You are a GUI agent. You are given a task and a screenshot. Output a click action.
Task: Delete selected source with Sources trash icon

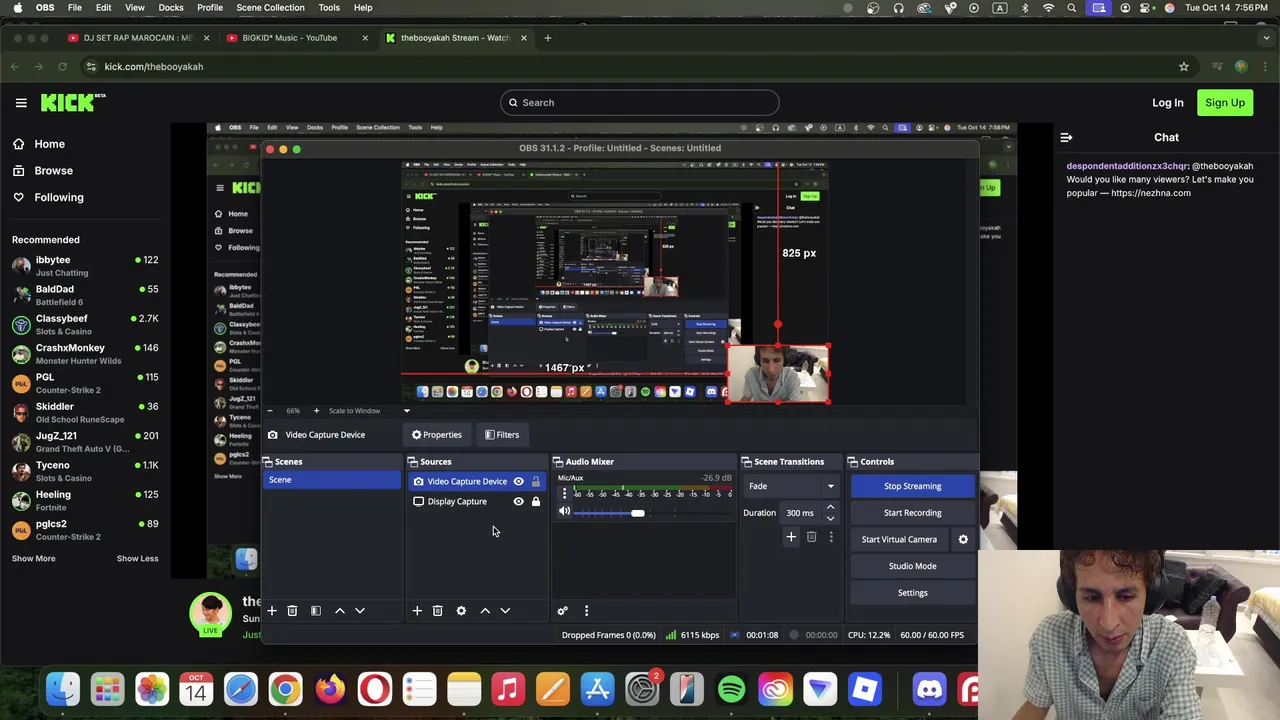[437, 611]
